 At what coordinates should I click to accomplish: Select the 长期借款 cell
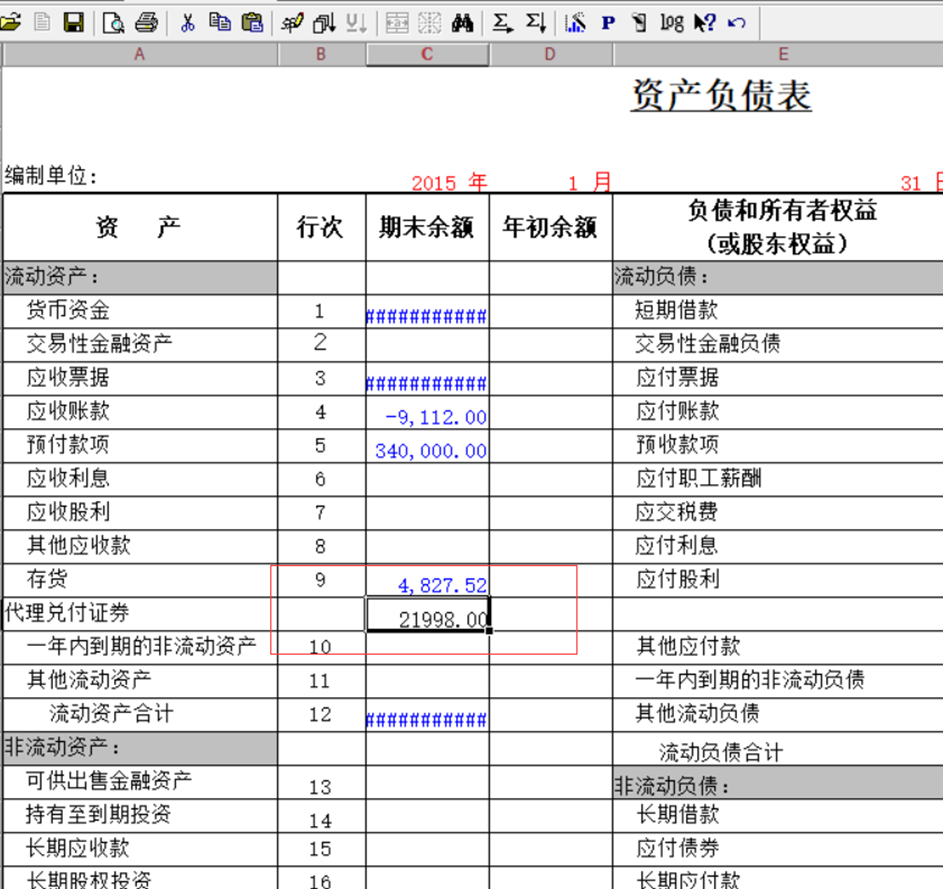(778, 816)
